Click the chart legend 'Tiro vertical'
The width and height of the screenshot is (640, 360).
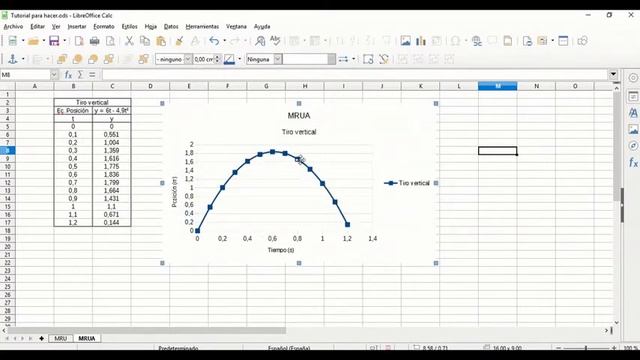407,183
